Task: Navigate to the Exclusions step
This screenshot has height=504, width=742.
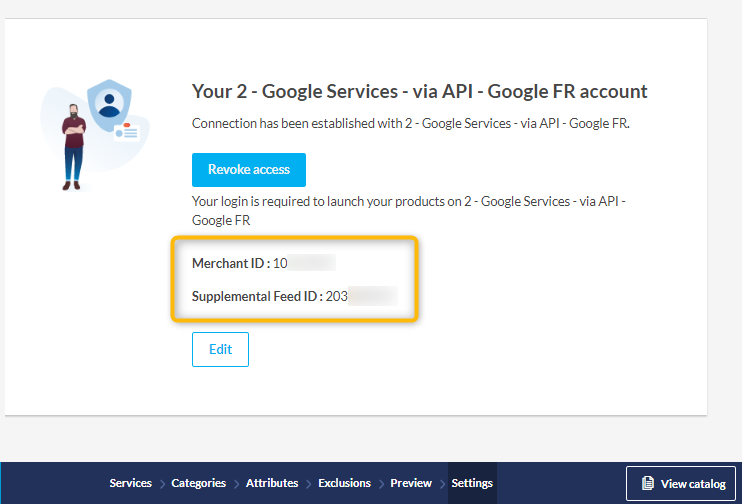Action: pyautogui.click(x=344, y=483)
